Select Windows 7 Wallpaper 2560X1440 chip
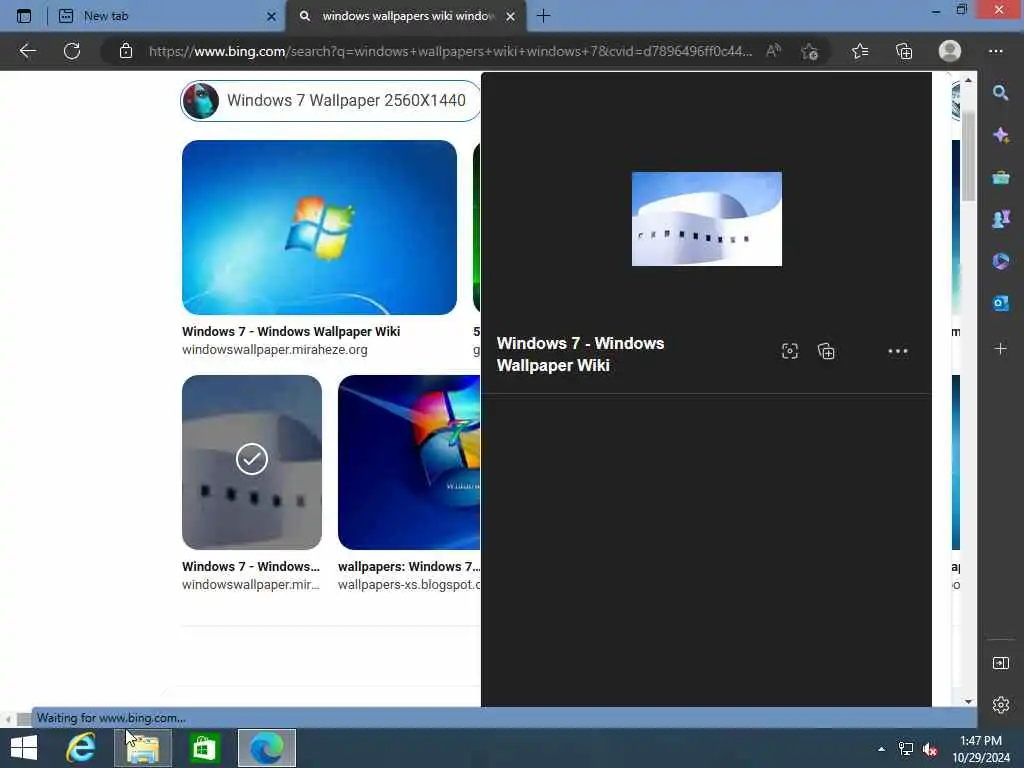The width and height of the screenshot is (1024, 768). (331, 101)
